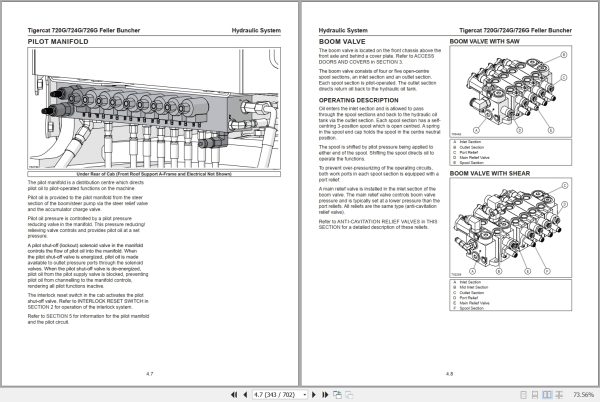Click the Hydraulic System header on the left page
The height and width of the screenshot is (402, 600).
(256, 30)
